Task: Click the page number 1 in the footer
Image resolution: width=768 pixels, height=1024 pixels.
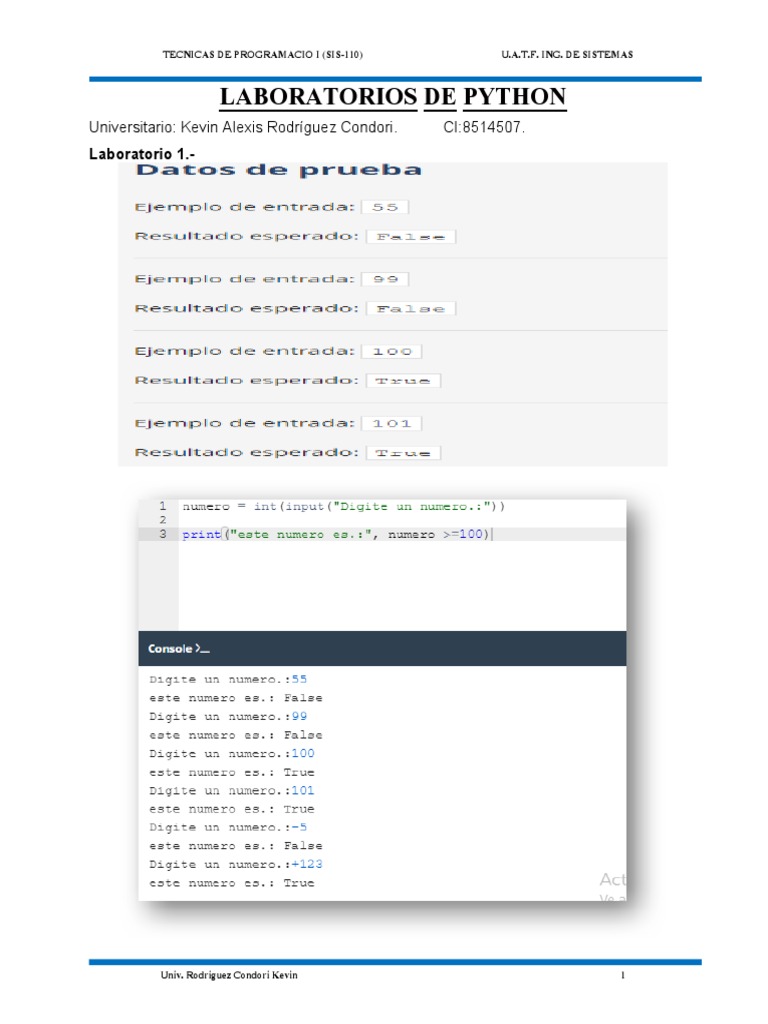Action: pyautogui.click(x=623, y=975)
